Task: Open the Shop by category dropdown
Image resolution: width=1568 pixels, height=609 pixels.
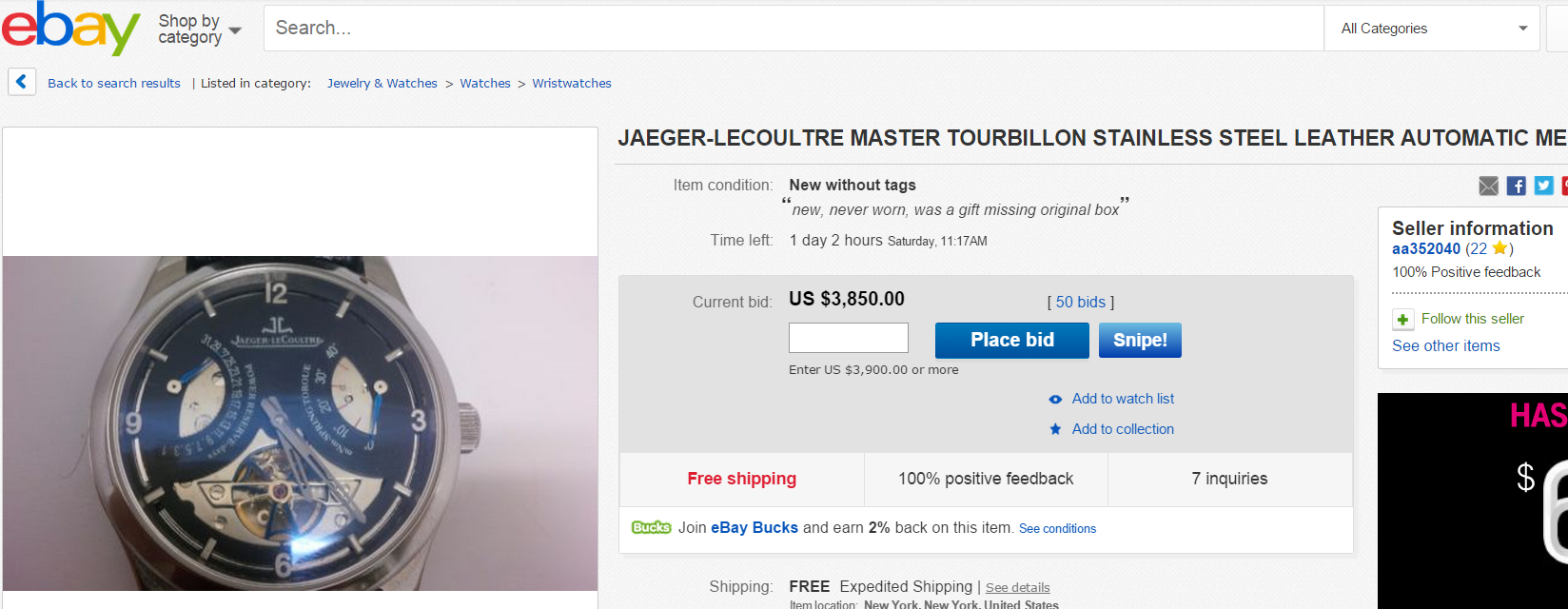Action: coord(200,29)
